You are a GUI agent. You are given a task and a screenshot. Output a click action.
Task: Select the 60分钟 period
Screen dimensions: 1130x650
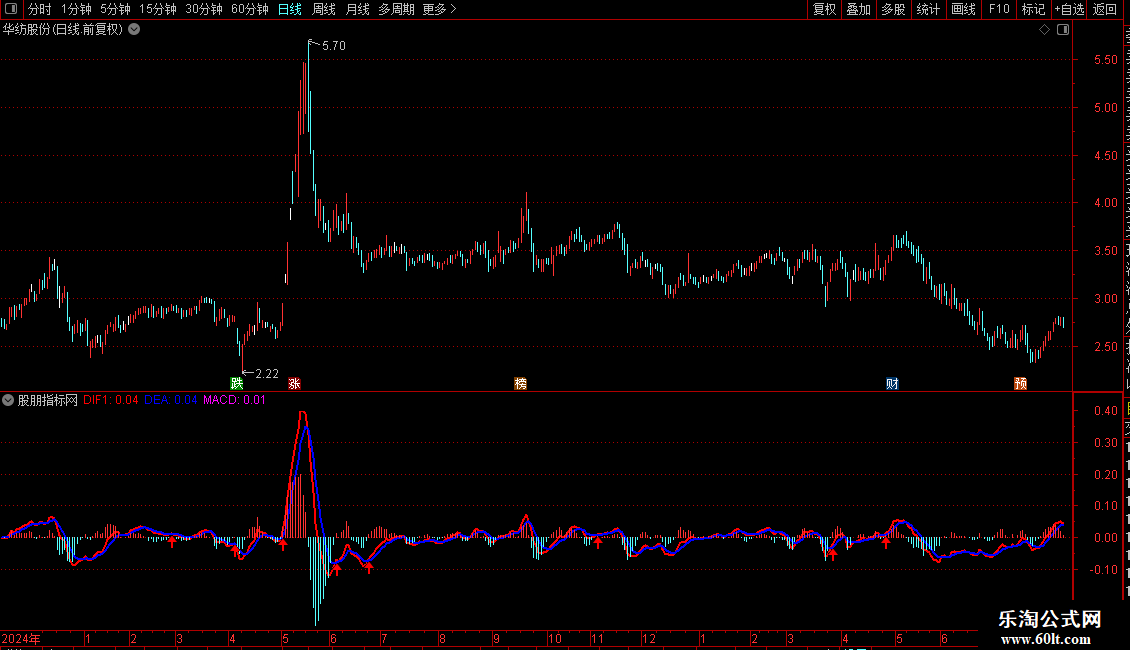click(x=250, y=9)
